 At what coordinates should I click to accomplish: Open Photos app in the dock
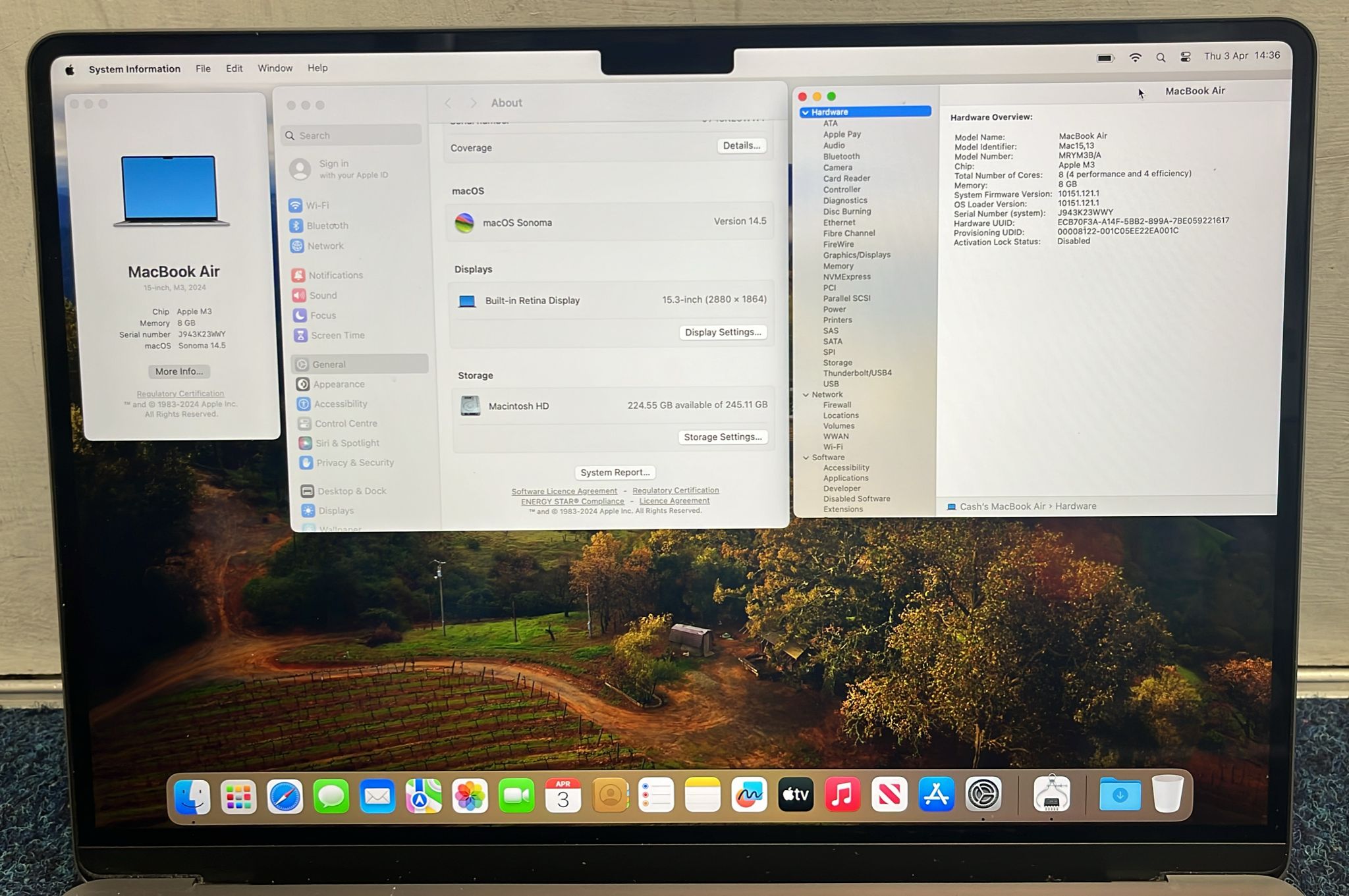coord(470,796)
